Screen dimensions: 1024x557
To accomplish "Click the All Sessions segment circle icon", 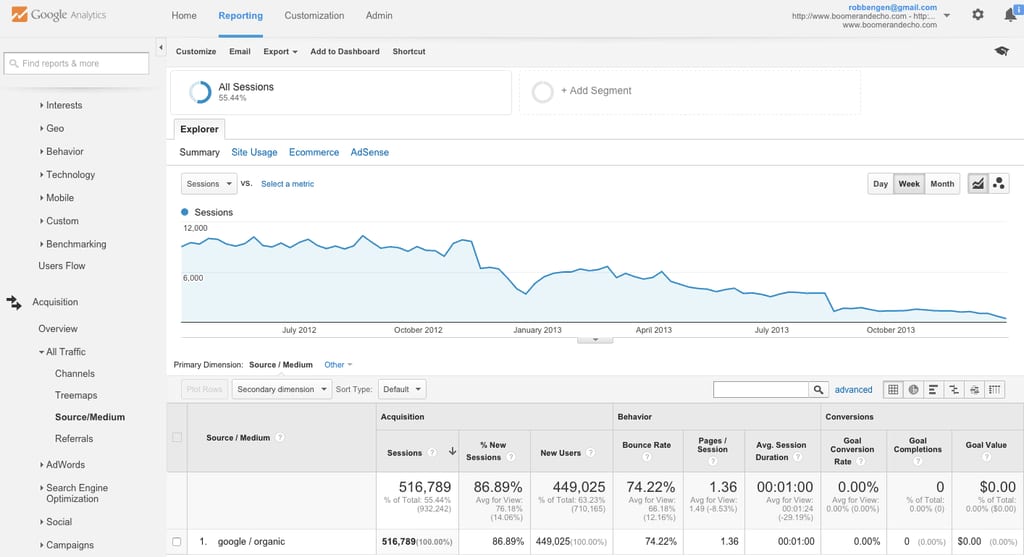I will coord(200,92).
